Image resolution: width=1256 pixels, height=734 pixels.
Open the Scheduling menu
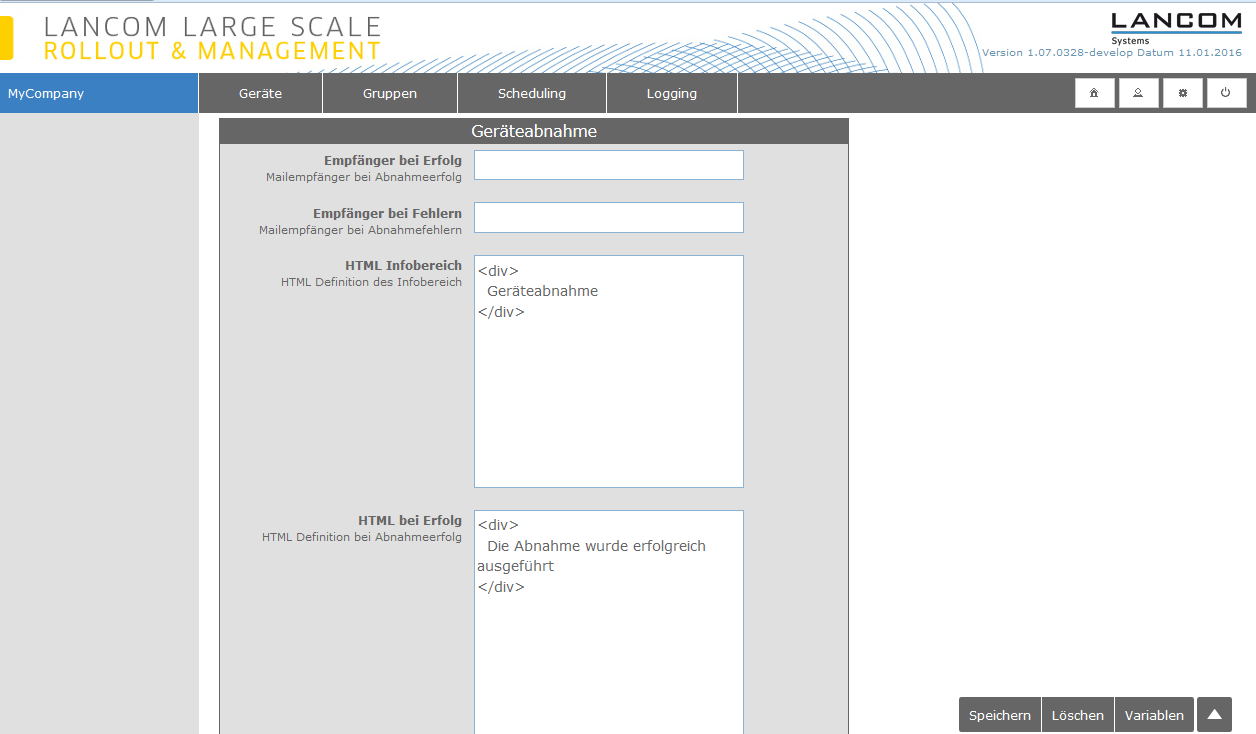531,93
